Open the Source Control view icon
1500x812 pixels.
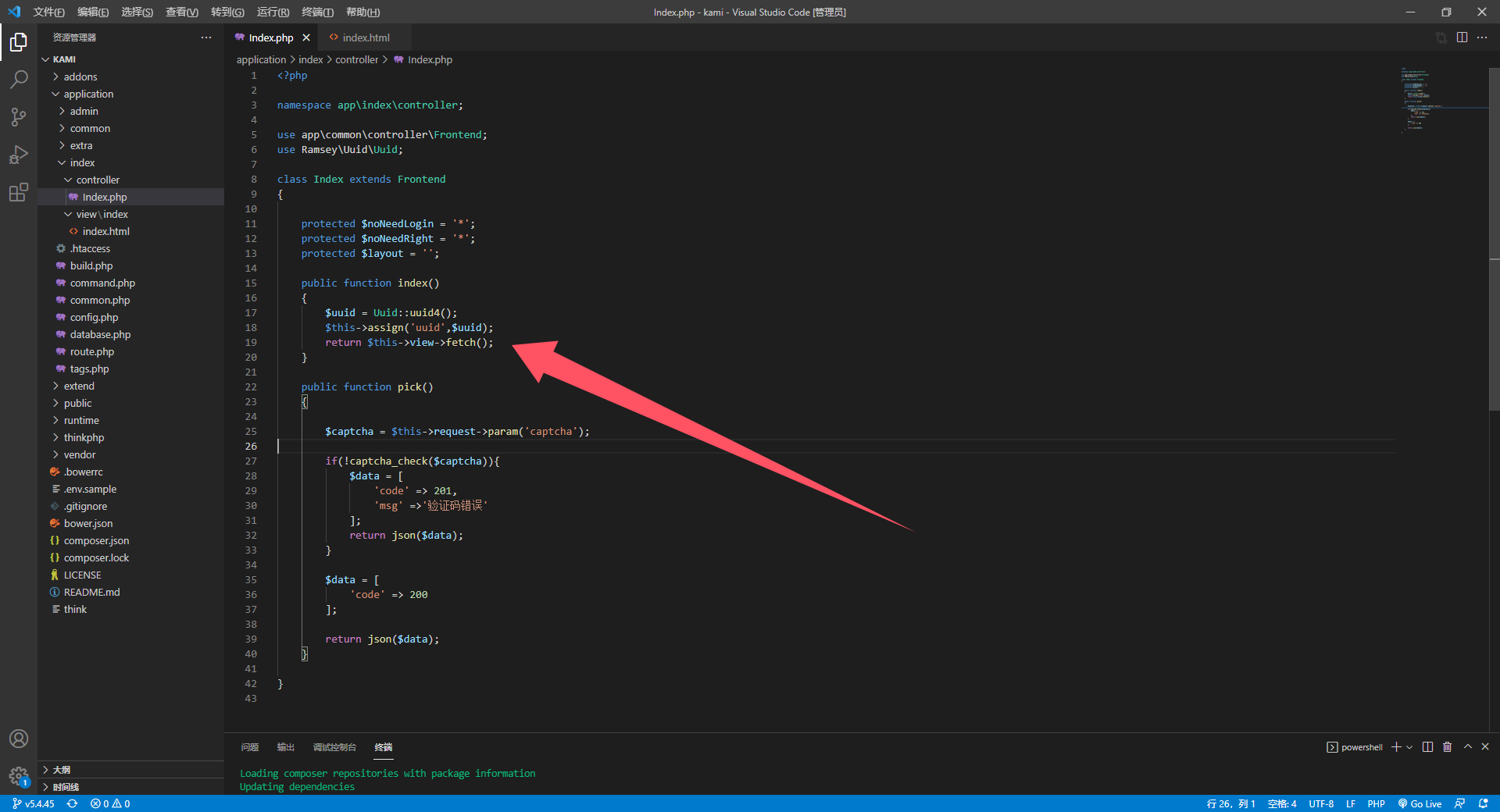tap(19, 117)
